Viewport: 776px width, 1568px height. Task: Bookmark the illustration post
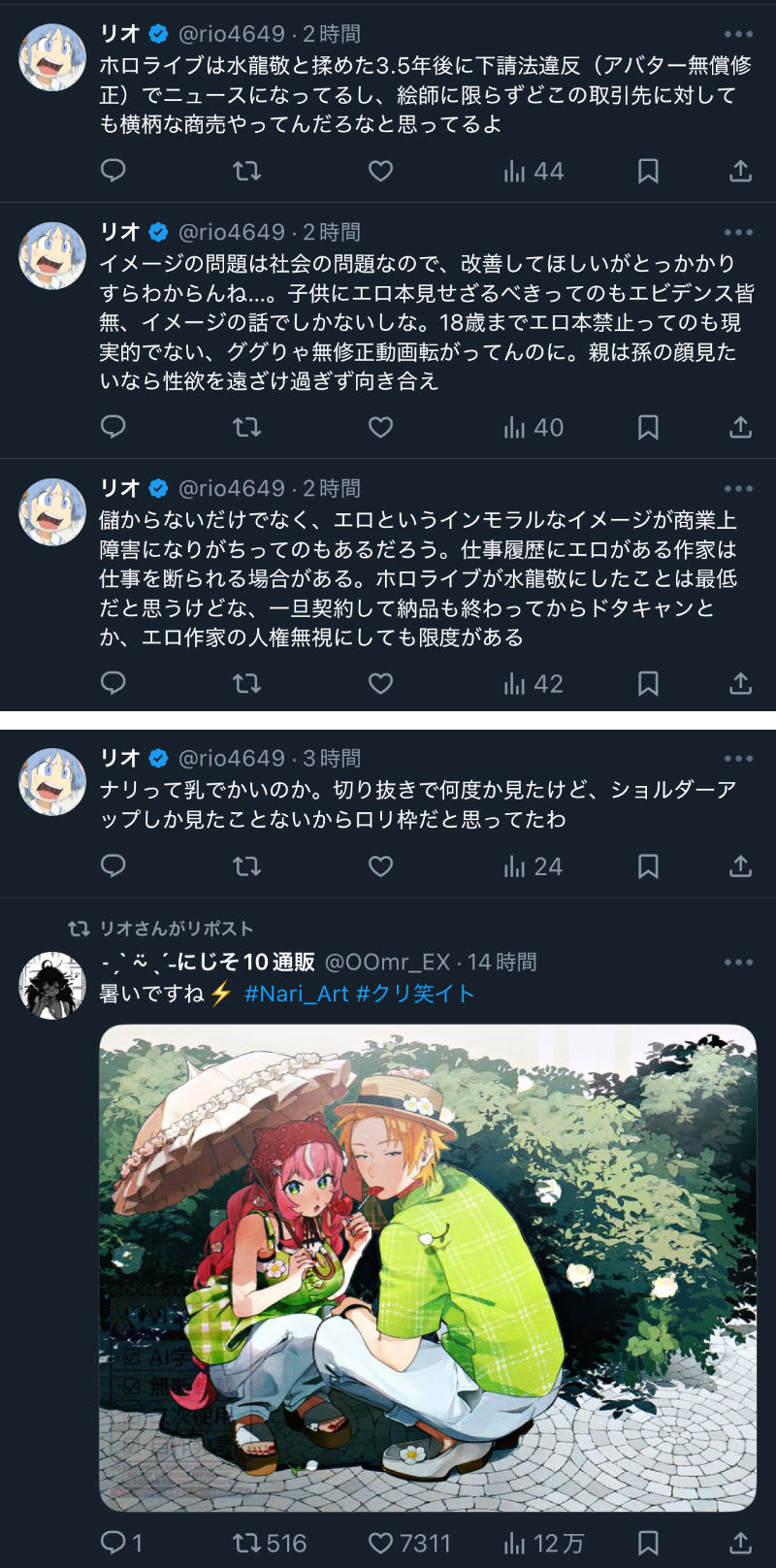(648, 1543)
